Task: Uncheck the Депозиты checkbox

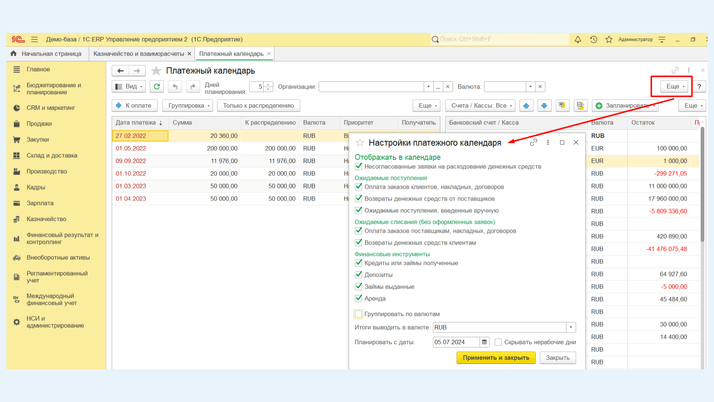Action: 359,275
